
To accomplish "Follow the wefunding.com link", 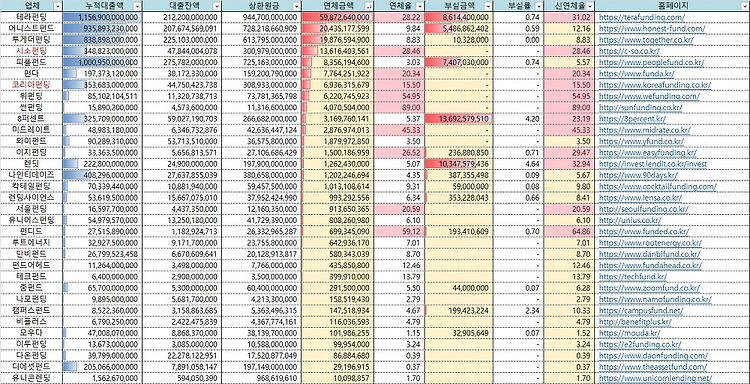I will pyautogui.click(x=649, y=96).
